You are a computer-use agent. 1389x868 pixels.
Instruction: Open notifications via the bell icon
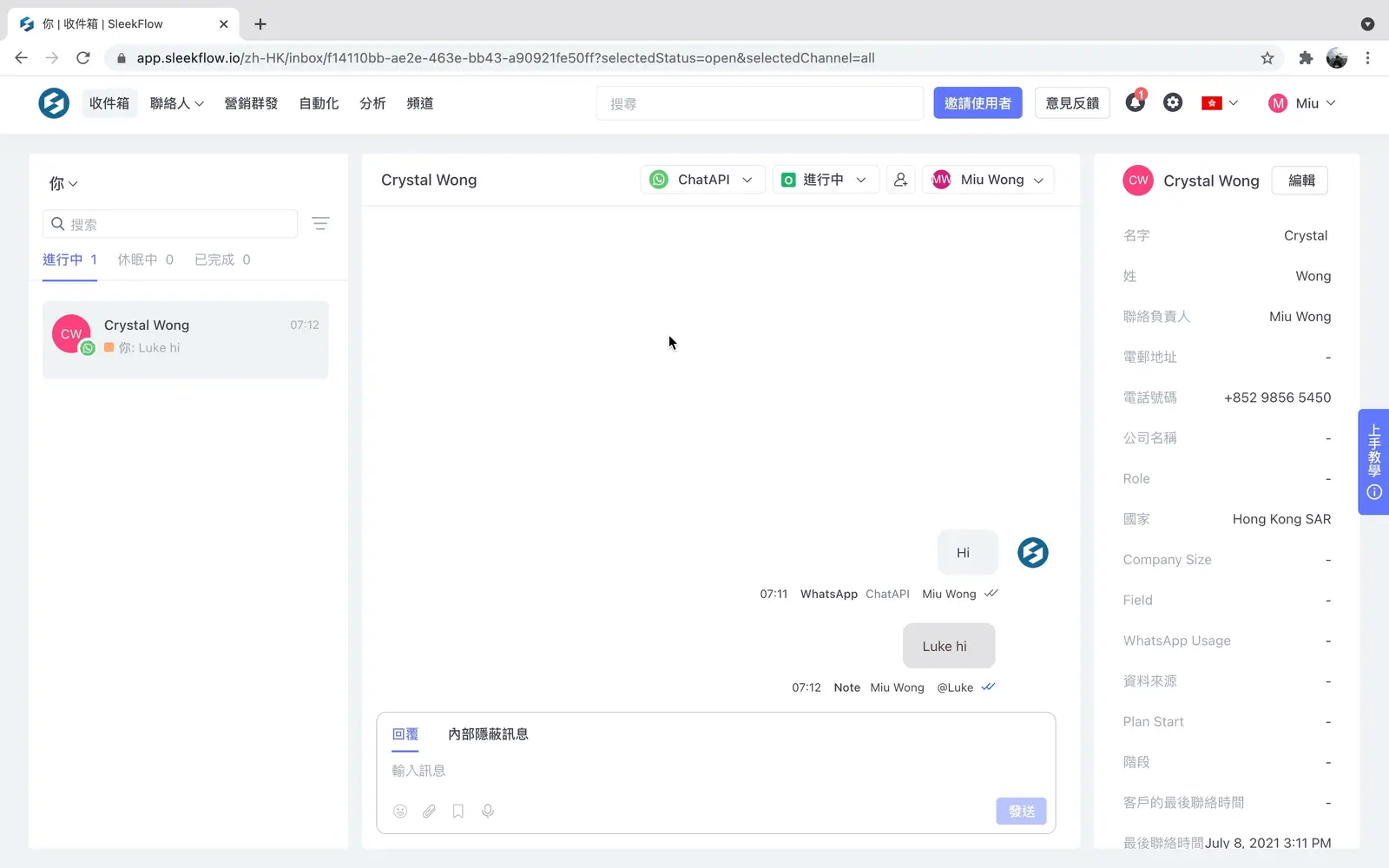[1135, 102]
